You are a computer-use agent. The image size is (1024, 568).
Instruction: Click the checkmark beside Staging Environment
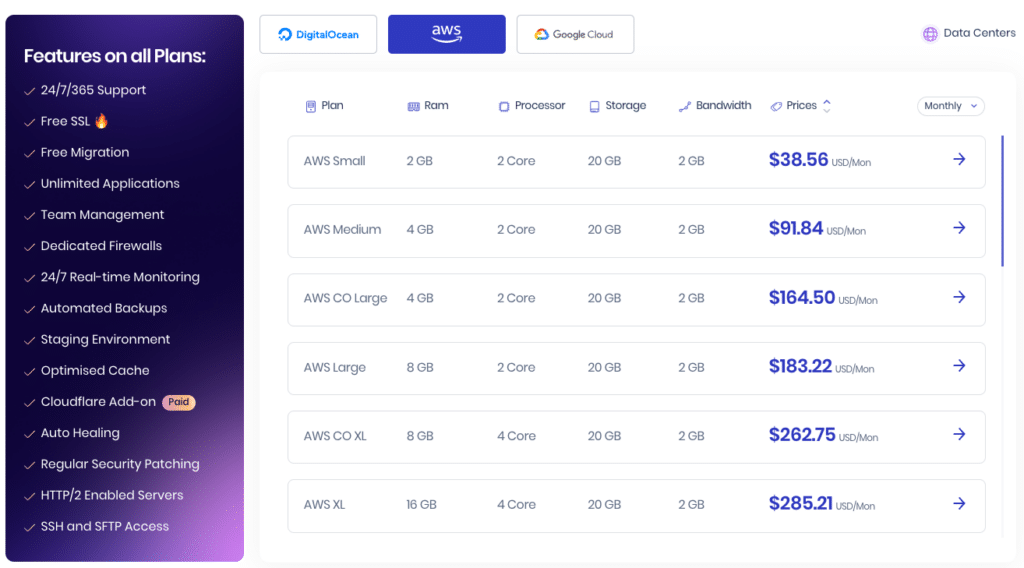click(x=29, y=341)
